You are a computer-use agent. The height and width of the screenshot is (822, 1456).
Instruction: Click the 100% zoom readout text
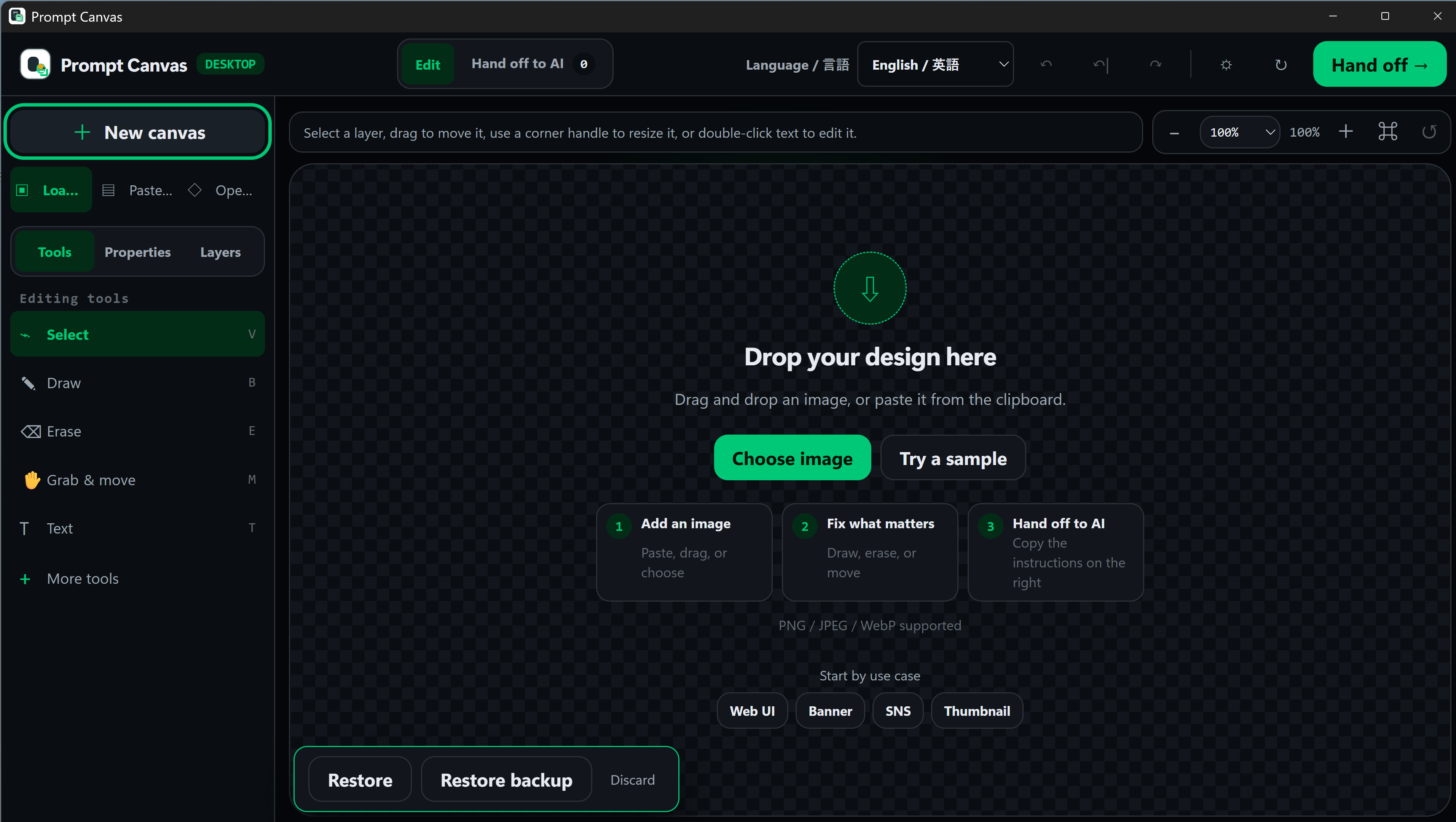point(1304,132)
